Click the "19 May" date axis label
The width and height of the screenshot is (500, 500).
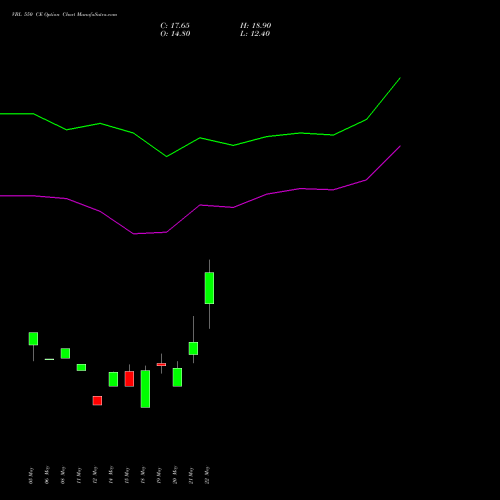[x=159, y=475]
